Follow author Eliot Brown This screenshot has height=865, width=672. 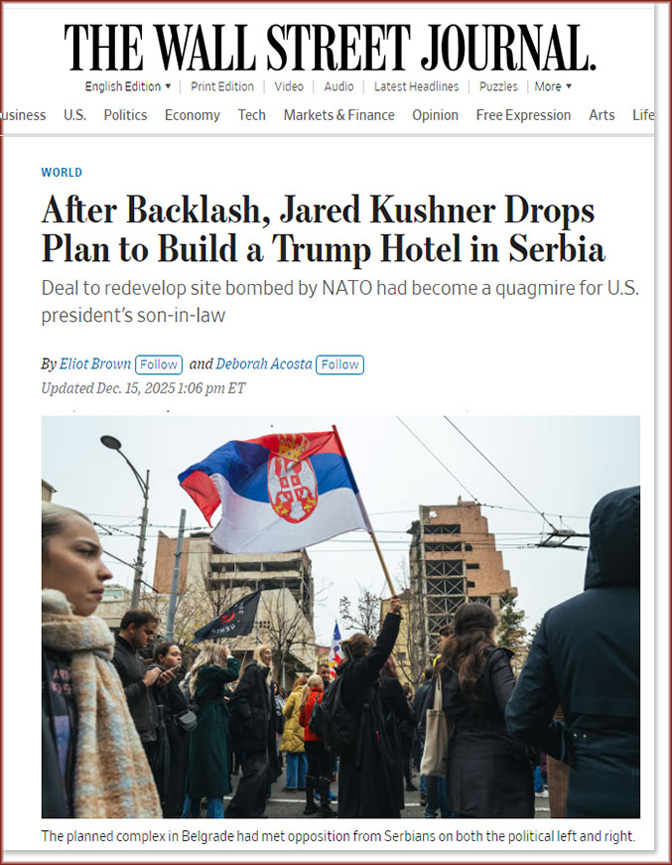click(x=158, y=365)
